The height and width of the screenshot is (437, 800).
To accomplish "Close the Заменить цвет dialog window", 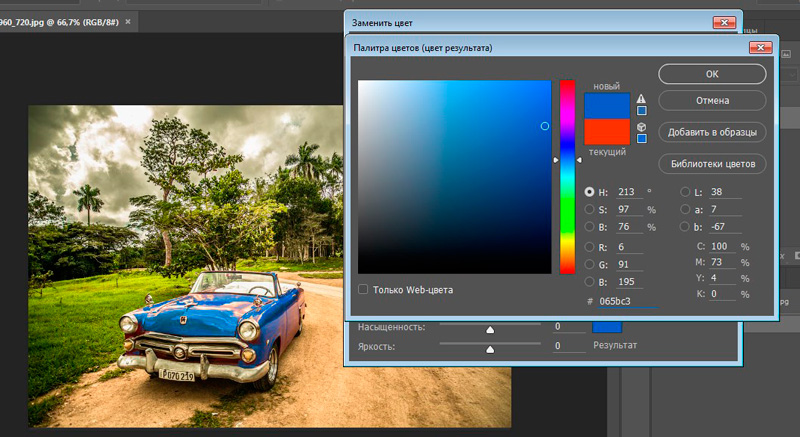I will pos(724,21).
